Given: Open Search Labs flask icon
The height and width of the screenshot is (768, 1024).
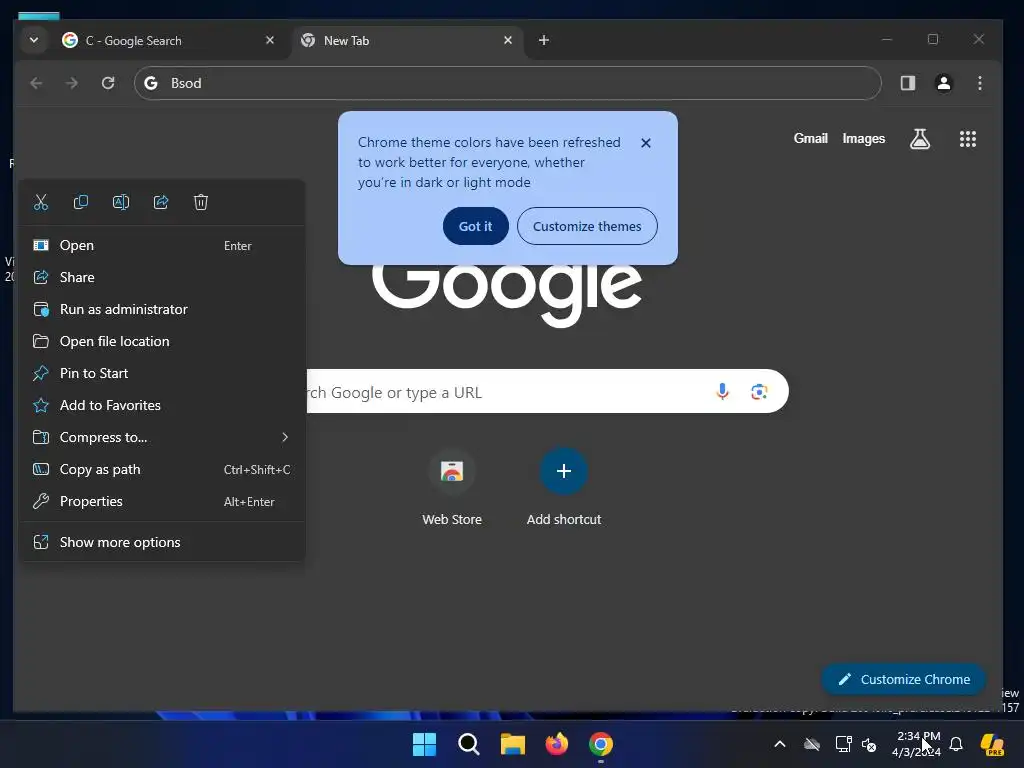Looking at the screenshot, I should [920, 138].
